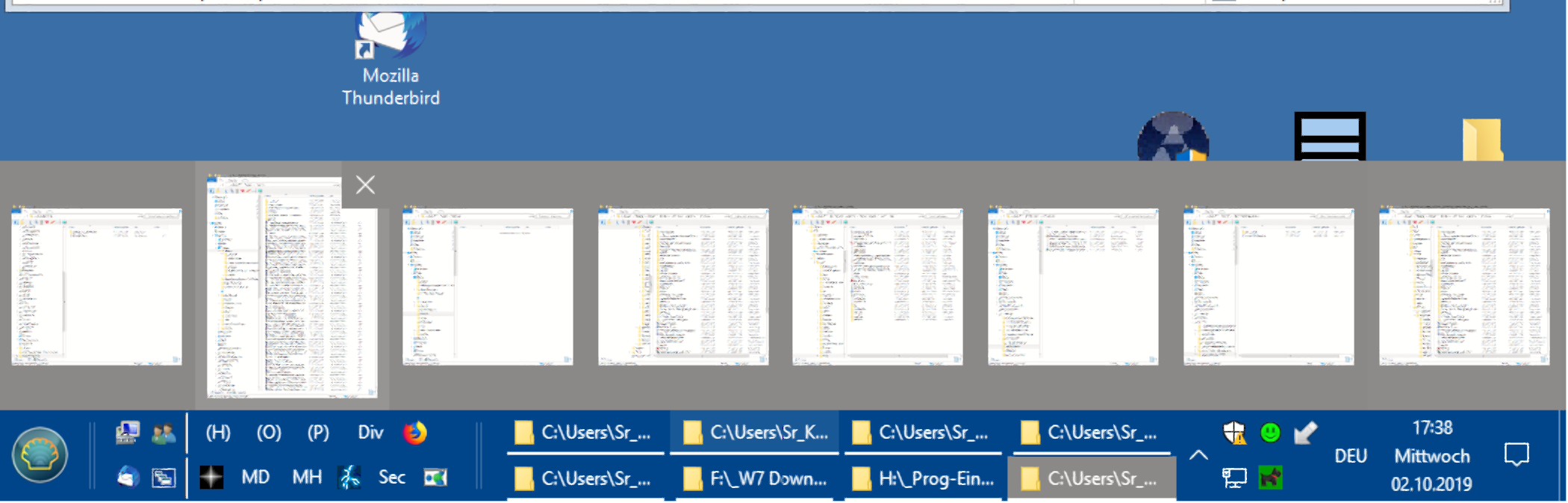
Task: Open the (P) toolbar menu
Action: [x=318, y=433]
